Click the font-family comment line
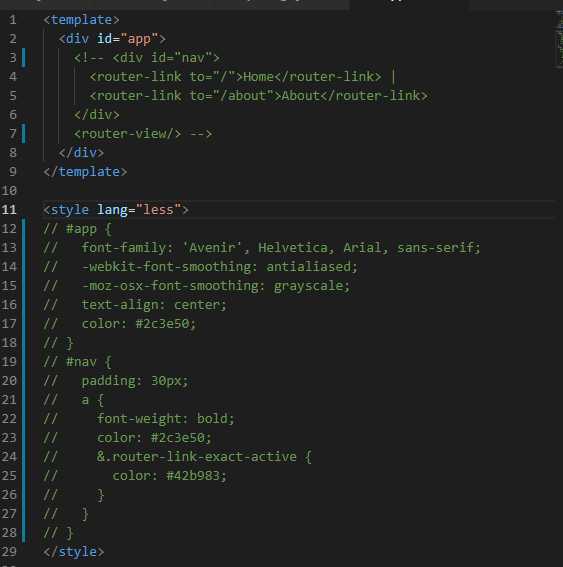The height and width of the screenshot is (567, 563). pyautogui.click(x=262, y=248)
